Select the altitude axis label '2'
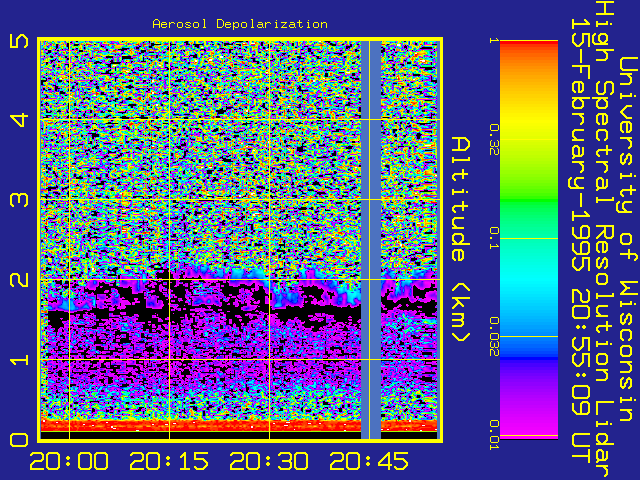This screenshot has height=480, width=640. 19,280
